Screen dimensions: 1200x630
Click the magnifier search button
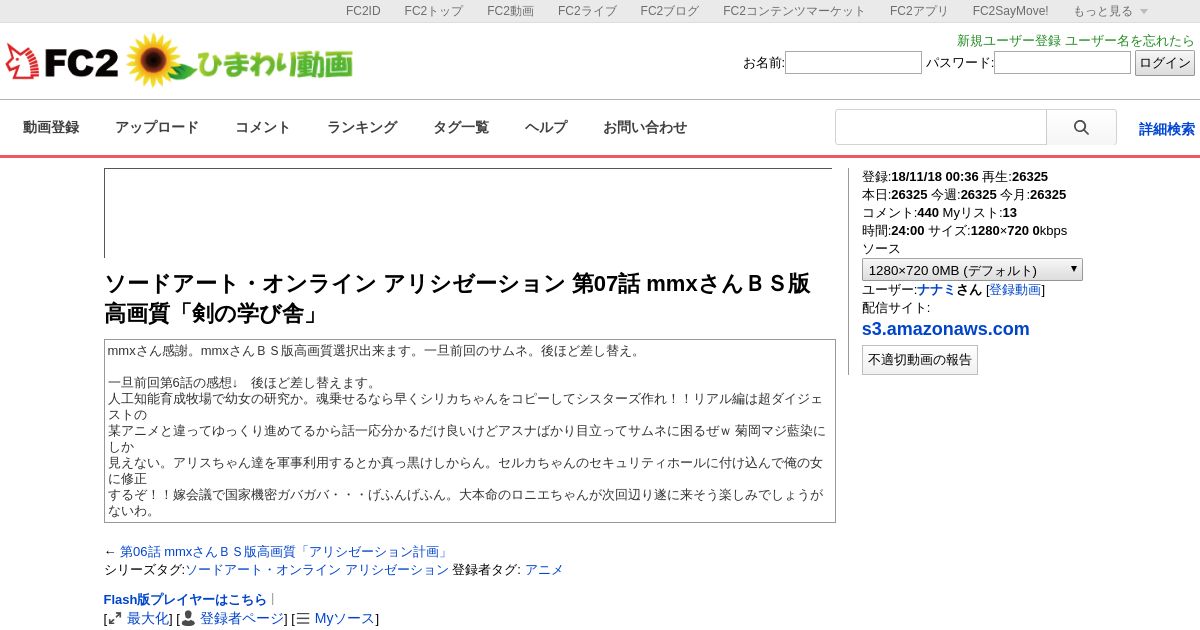pyautogui.click(x=1081, y=128)
